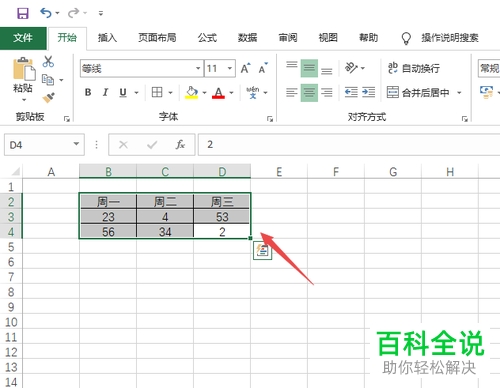Click the increase indent icon
The width and height of the screenshot is (500, 388).
click(x=369, y=92)
